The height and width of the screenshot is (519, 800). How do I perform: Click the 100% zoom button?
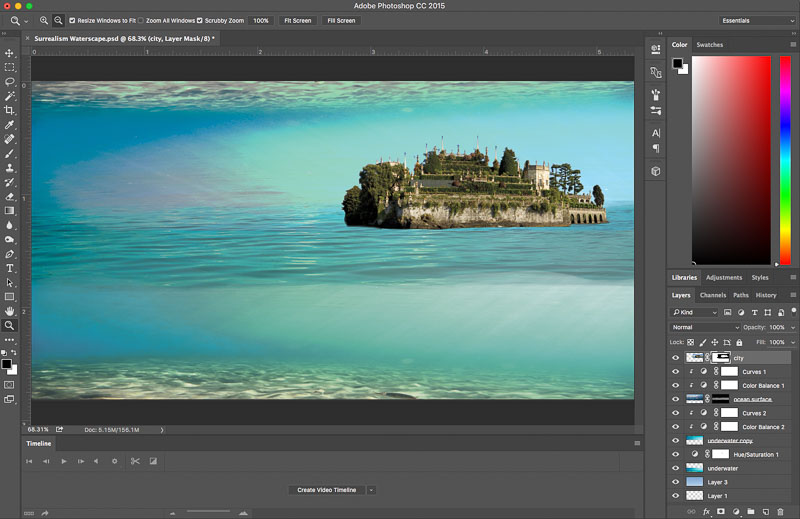pos(261,20)
